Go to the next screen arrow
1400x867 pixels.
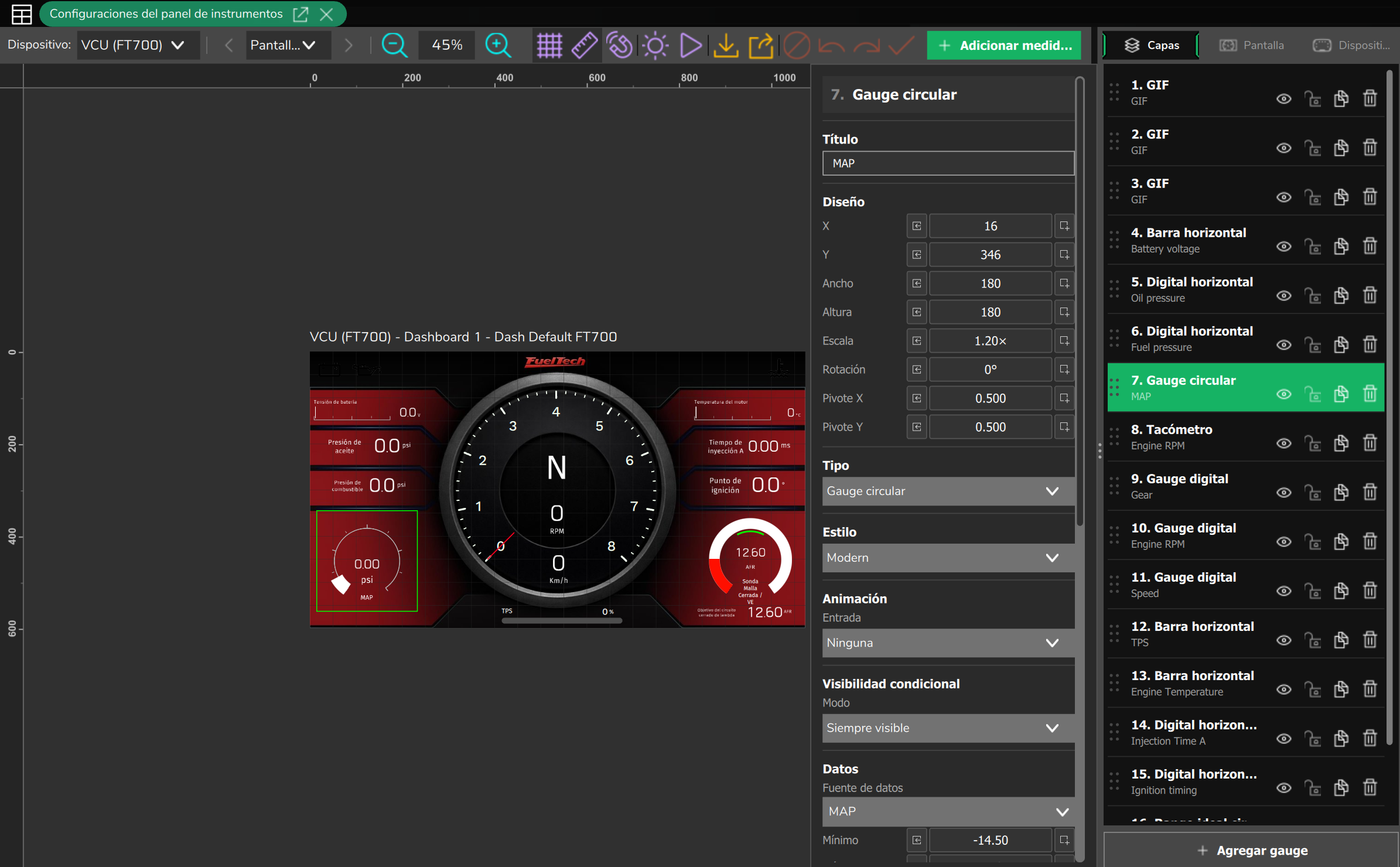click(x=349, y=45)
